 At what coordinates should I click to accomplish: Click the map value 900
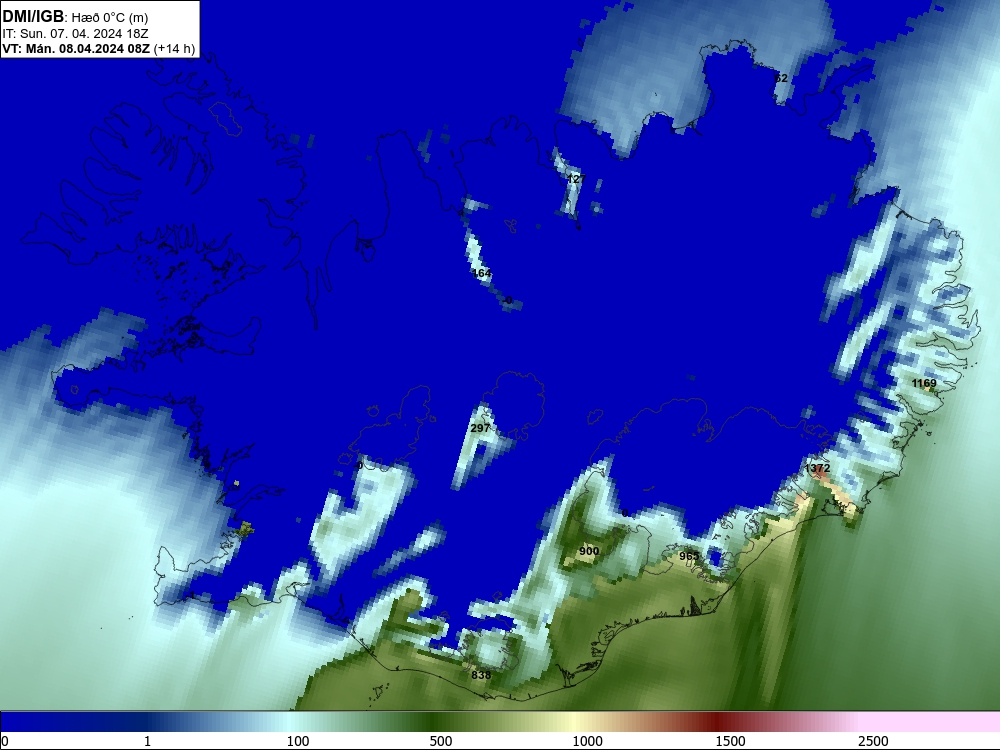589,551
